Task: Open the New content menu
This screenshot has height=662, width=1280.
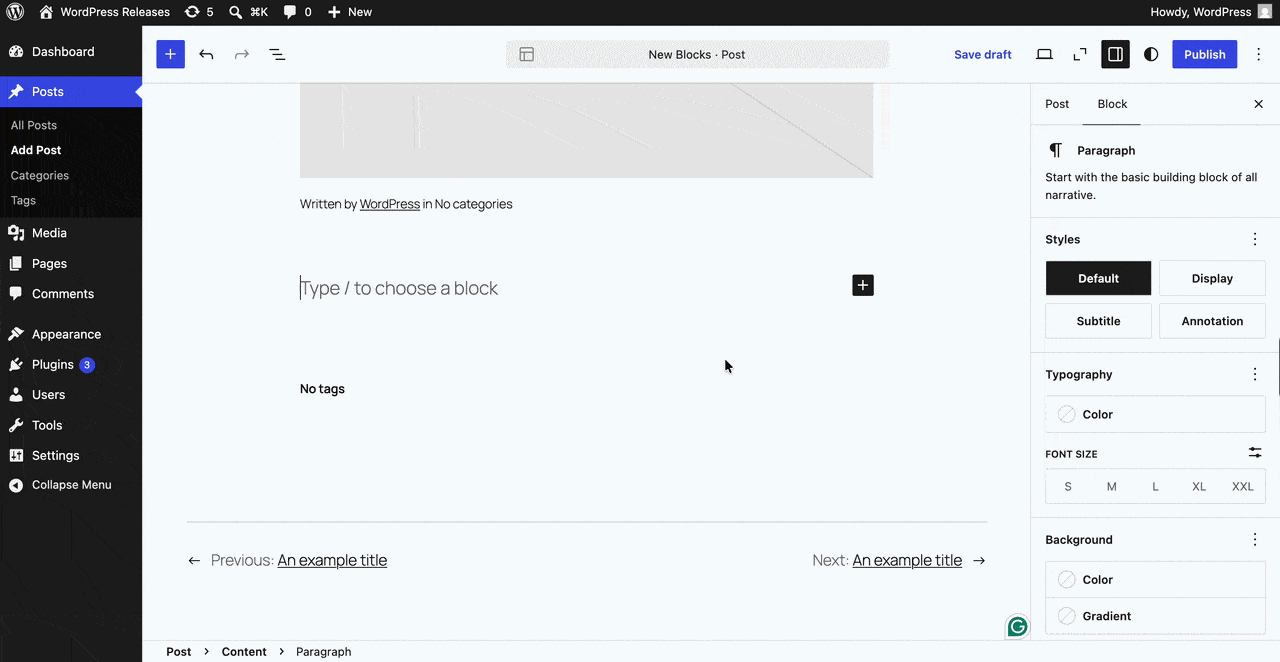Action: click(350, 12)
